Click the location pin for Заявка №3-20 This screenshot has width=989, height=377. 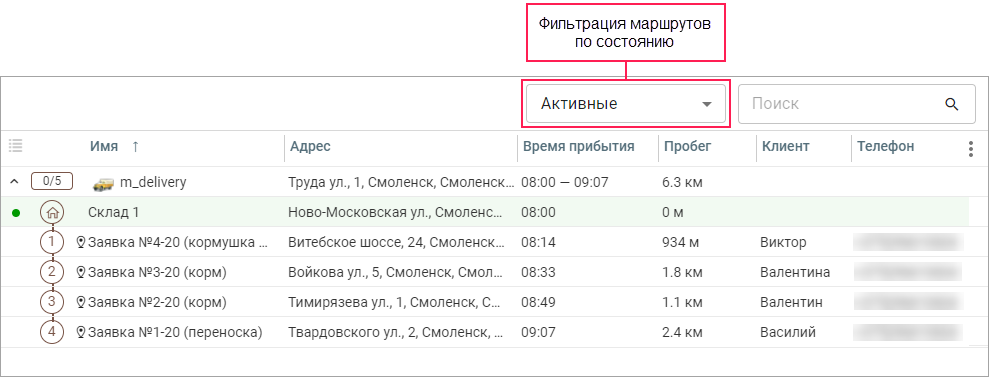pyautogui.click(x=81, y=272)
